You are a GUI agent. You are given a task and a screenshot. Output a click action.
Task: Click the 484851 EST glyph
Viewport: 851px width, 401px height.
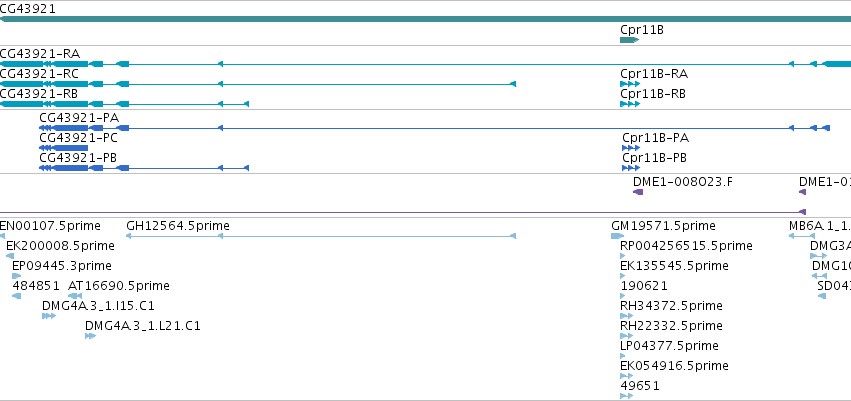[x=16, y=296]
